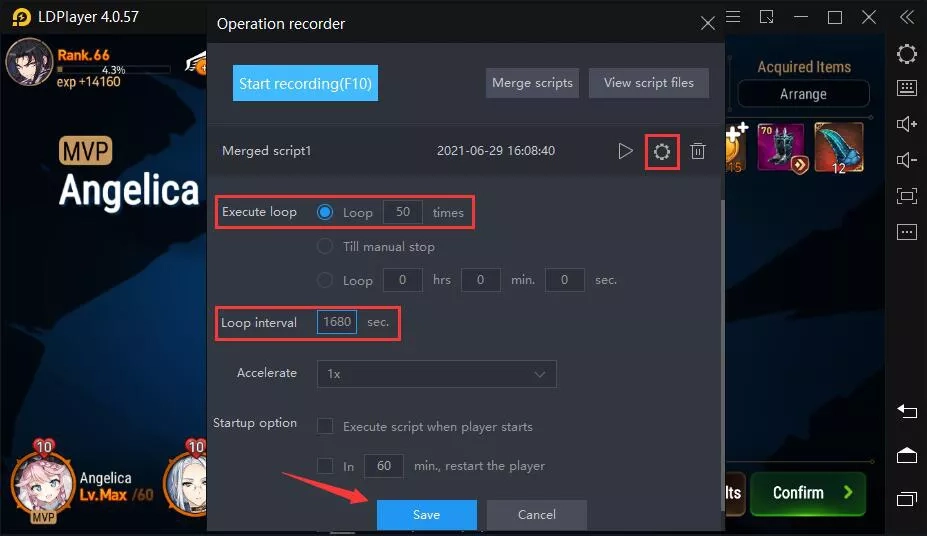The height and width of the screenshot is (536, 927).
Task: Open keyboard mapping in right sidebar
Action: coord(906,89)
